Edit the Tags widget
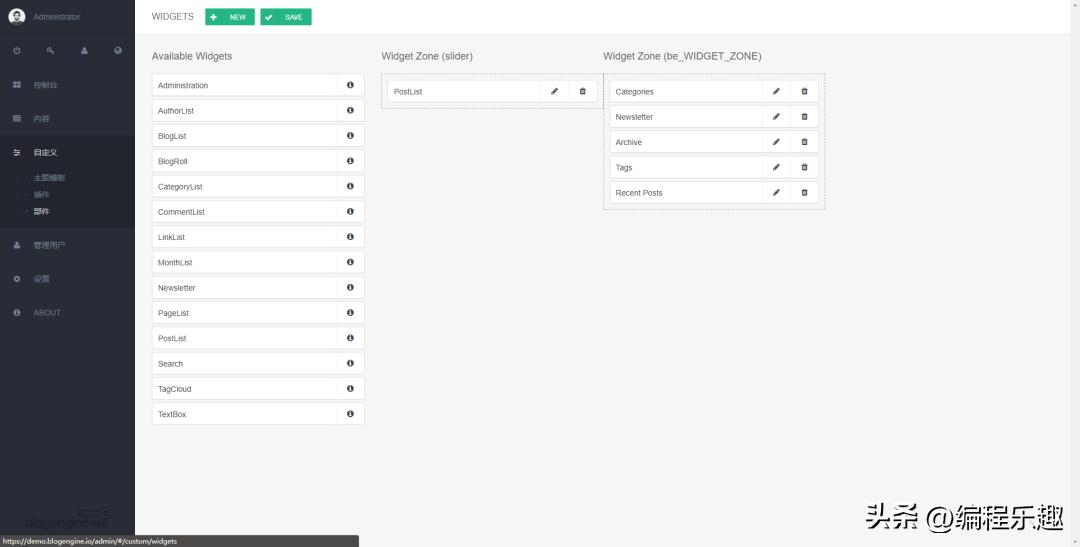1080x547 pixels. [776, 168]
